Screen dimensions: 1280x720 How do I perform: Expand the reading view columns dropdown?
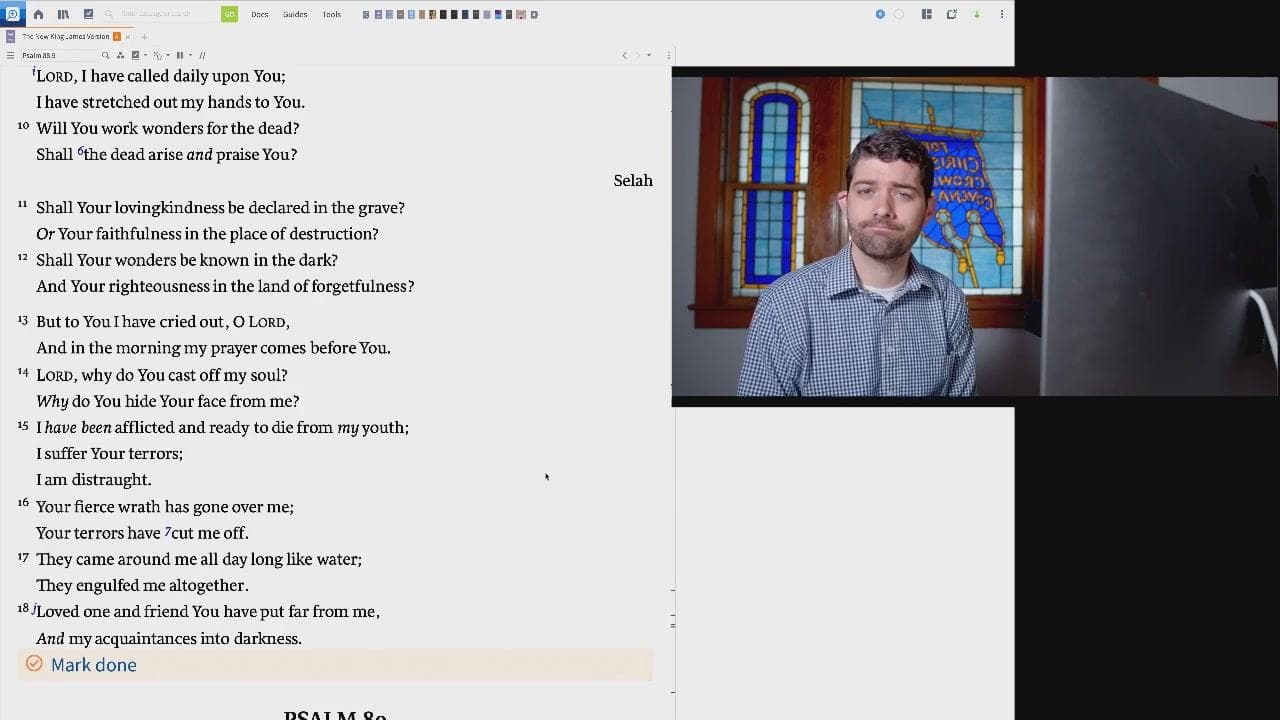pos(190,55)
